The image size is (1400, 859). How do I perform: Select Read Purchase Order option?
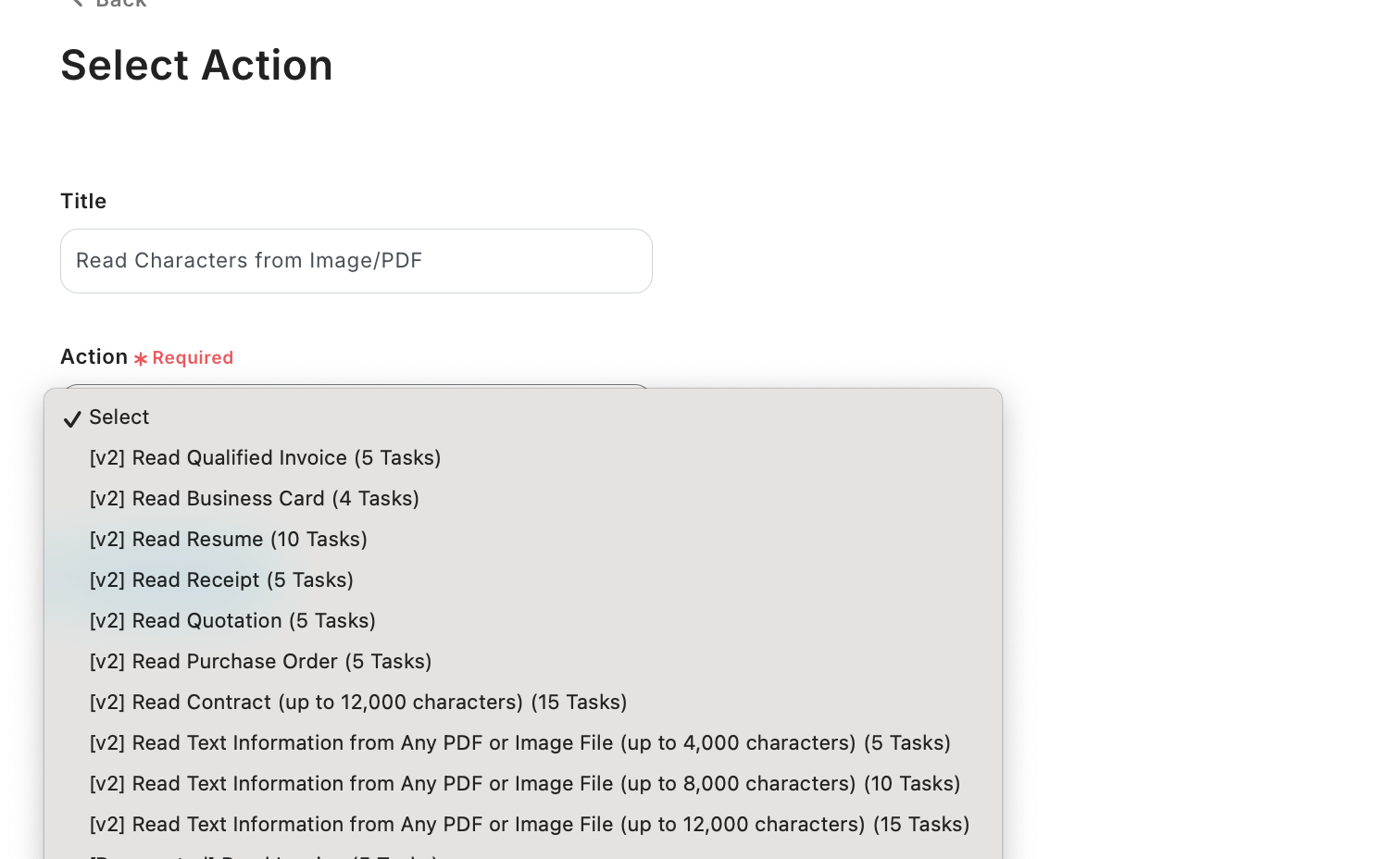(260, 662)
